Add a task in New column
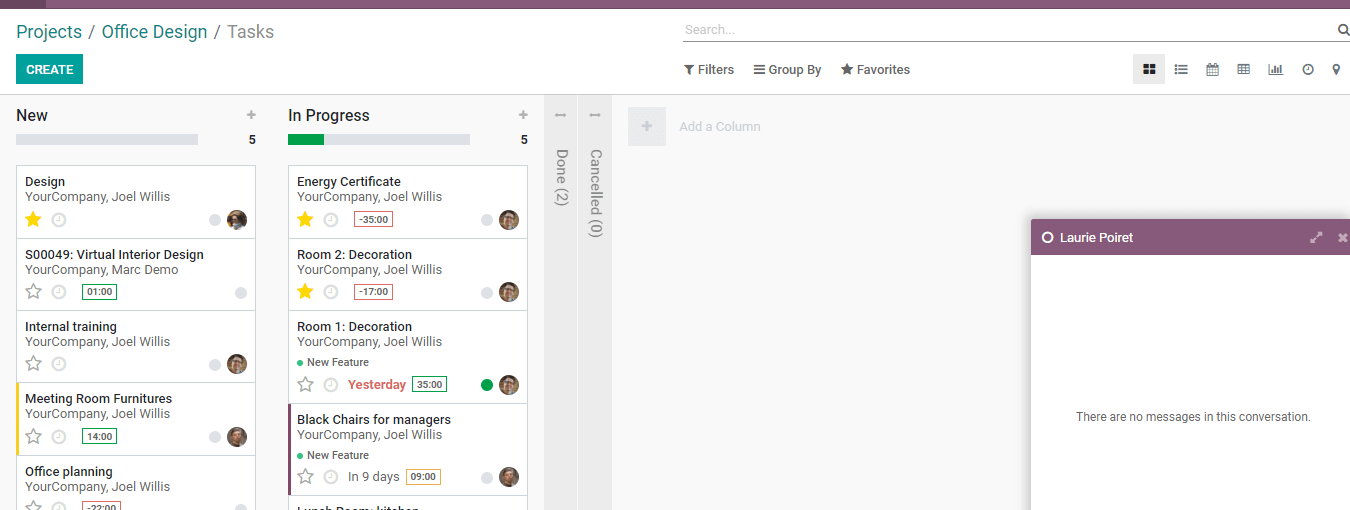Image resolution: width=1350 pixels, height=510 pixels. (251, 115)
